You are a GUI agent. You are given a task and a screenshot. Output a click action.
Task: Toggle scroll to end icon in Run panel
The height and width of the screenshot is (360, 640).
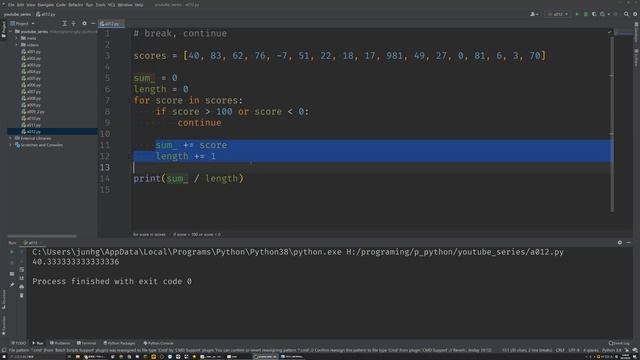point(22,278)
